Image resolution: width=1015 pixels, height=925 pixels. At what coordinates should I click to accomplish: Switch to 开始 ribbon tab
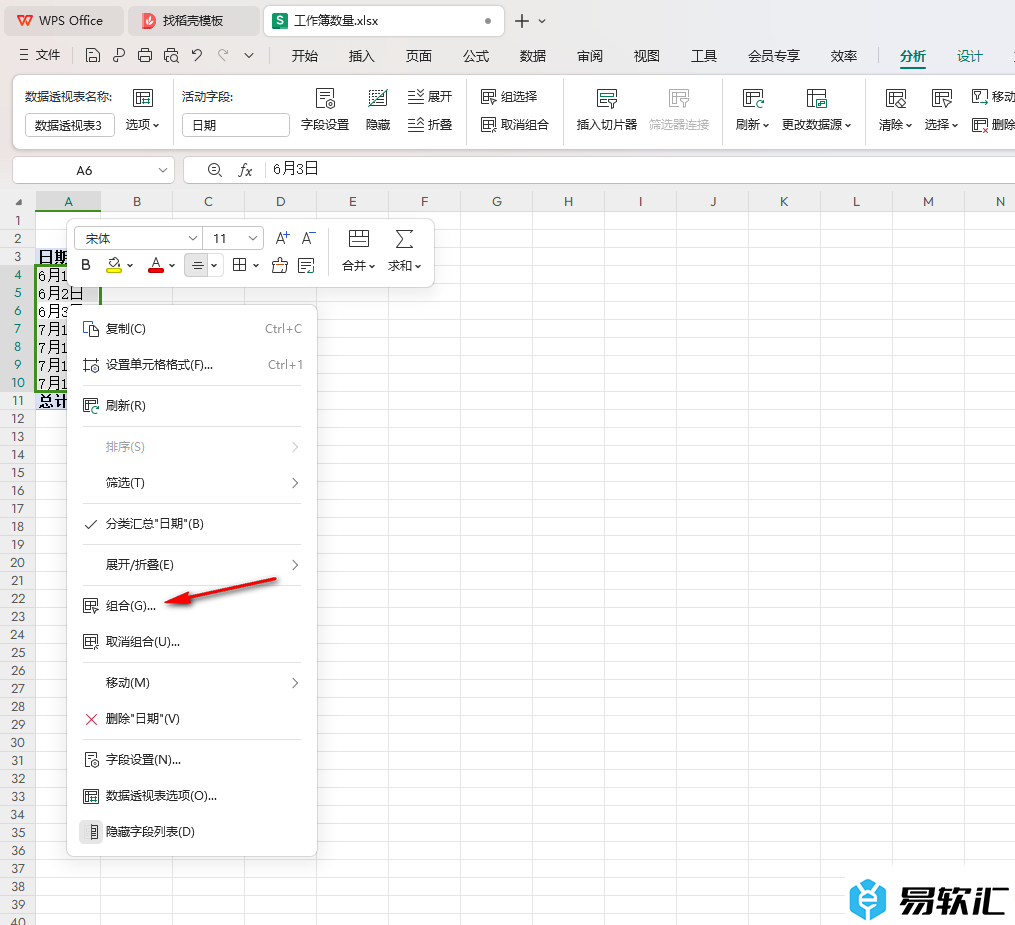[304, 56]
